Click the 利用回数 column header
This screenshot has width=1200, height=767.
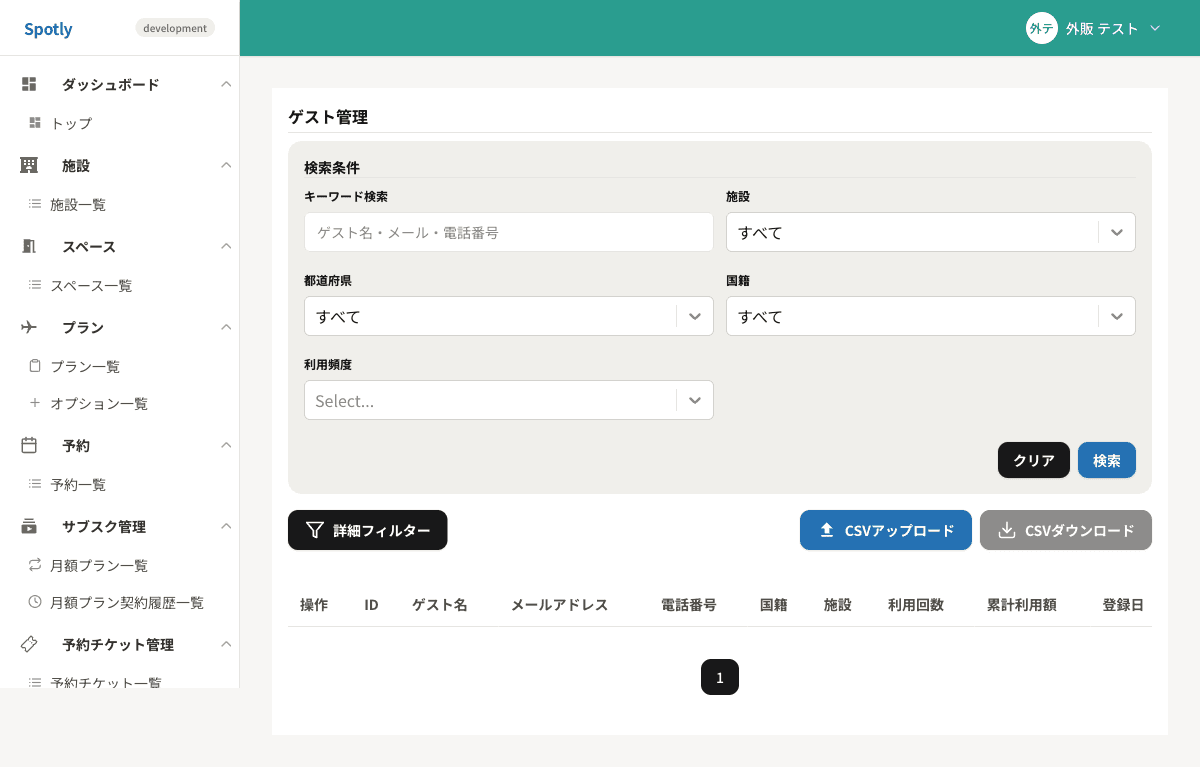coord(916,604)
